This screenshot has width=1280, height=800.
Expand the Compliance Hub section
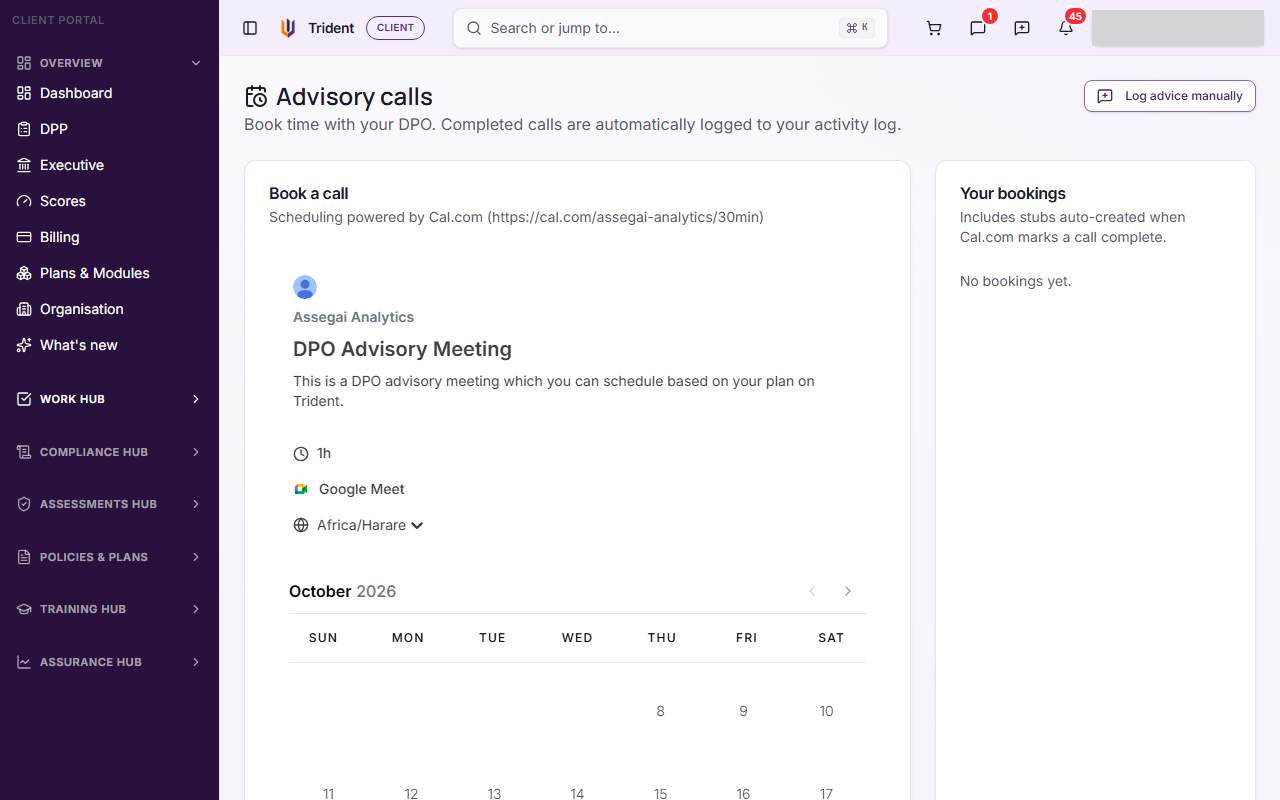coord(109,452)
